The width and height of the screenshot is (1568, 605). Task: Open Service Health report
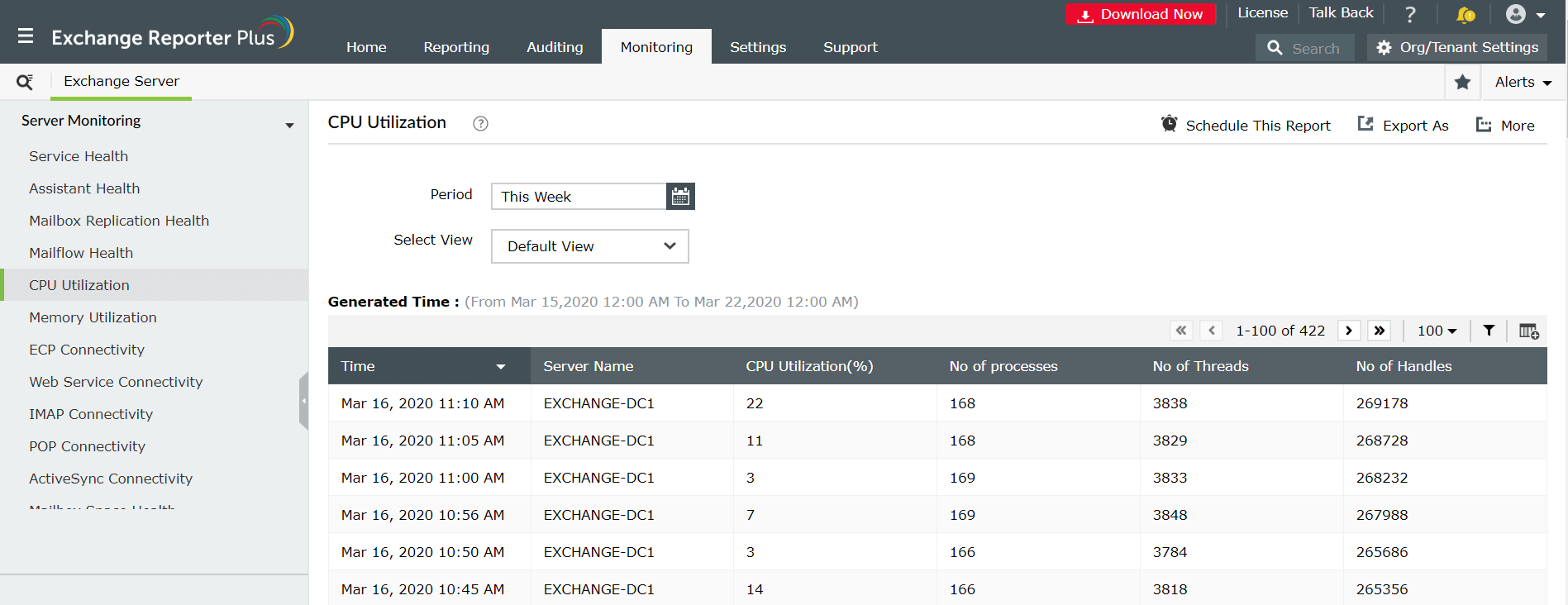click(x=79, y=156)
